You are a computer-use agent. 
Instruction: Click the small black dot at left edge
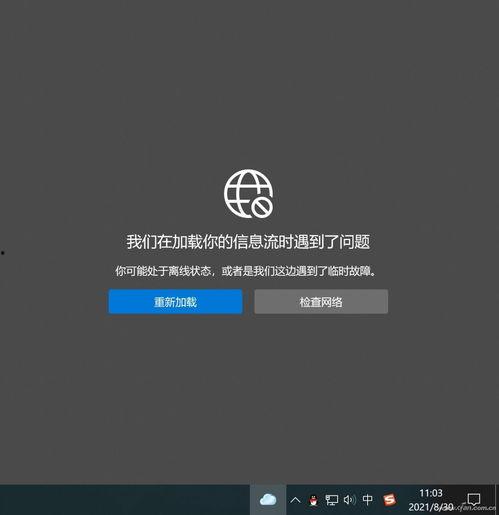(x=3, y=253)
